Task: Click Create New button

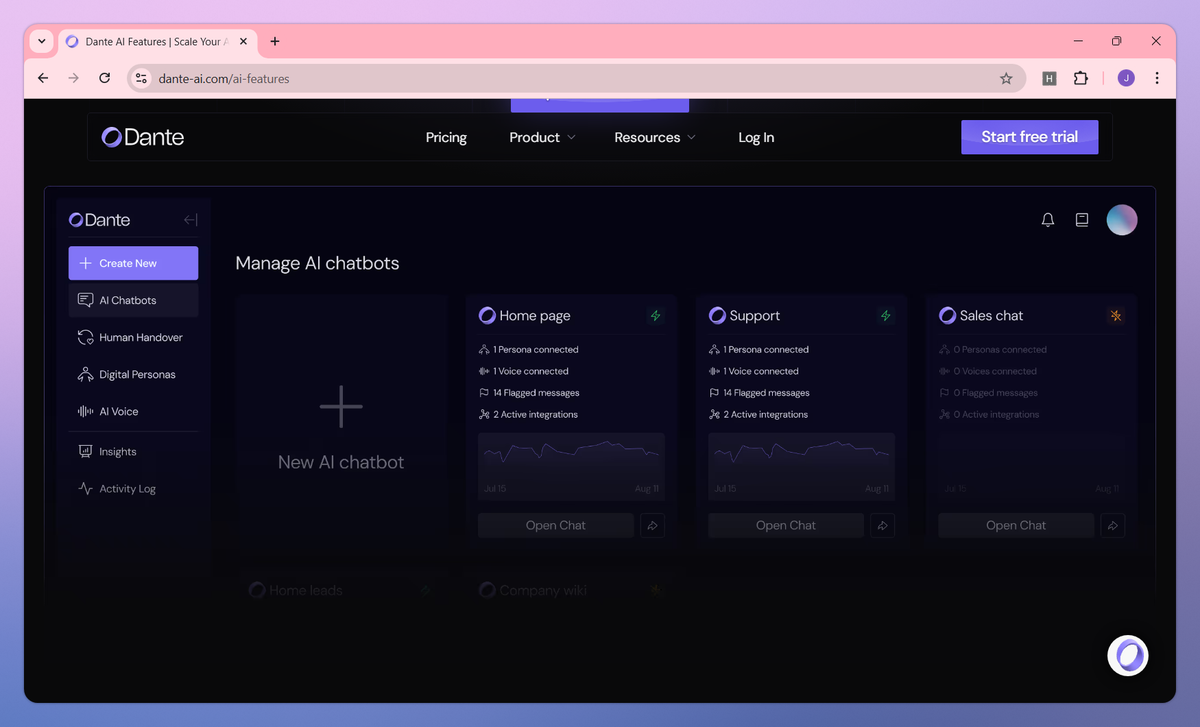Action: click(x=133, y=263)
